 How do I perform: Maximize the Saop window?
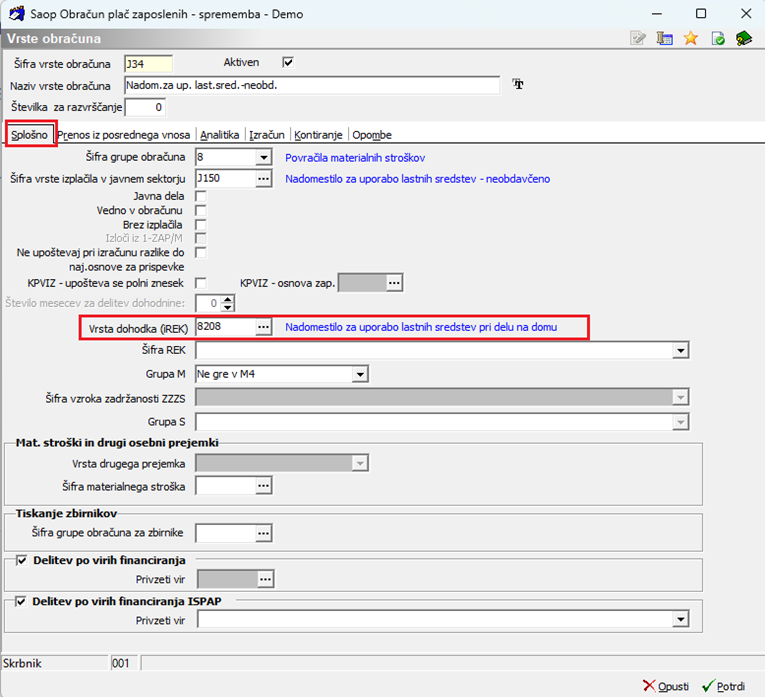pos(701,13)
